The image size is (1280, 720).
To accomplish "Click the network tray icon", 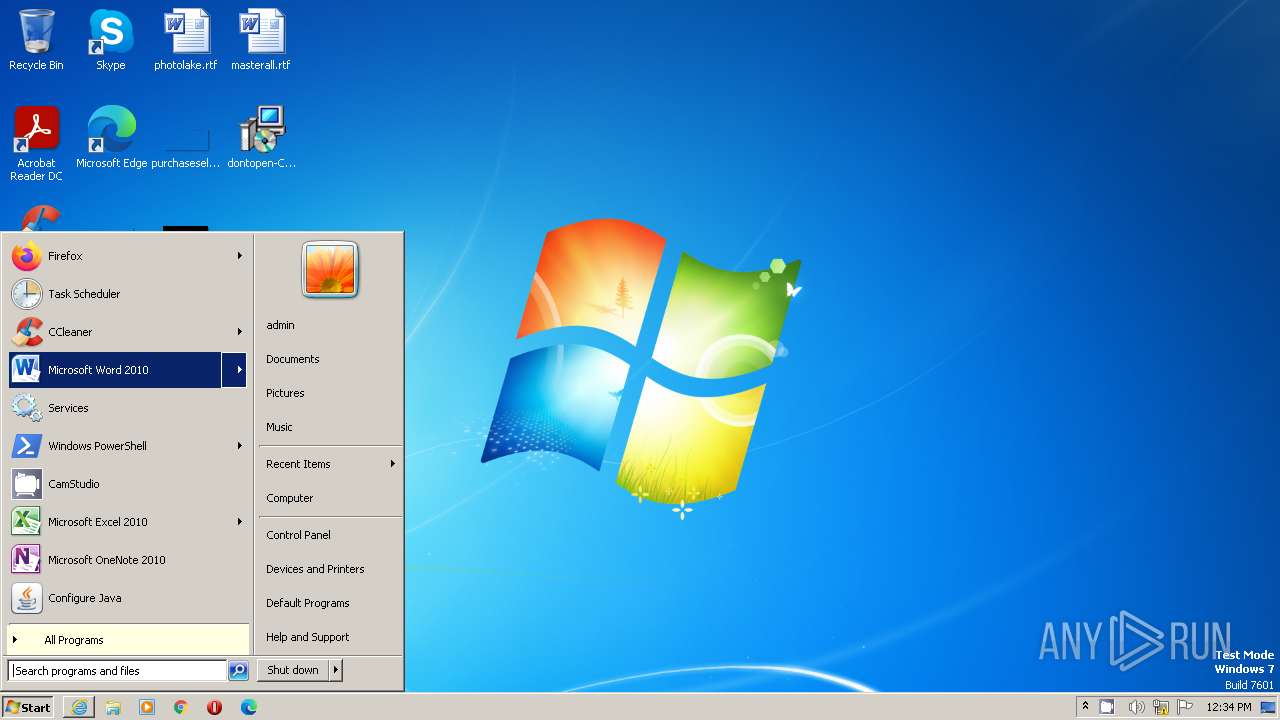I will click(1161, 707).
